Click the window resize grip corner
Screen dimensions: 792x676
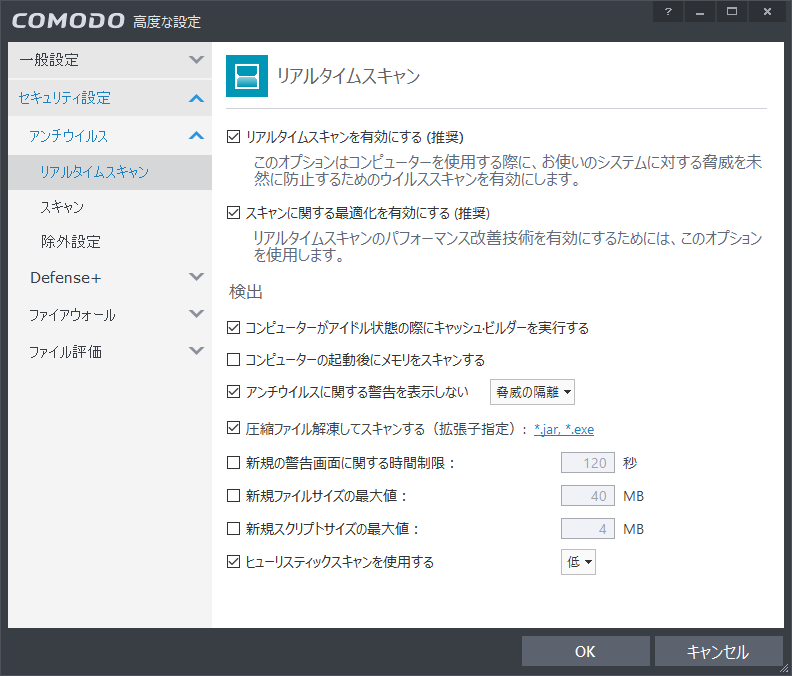point(784,668)
